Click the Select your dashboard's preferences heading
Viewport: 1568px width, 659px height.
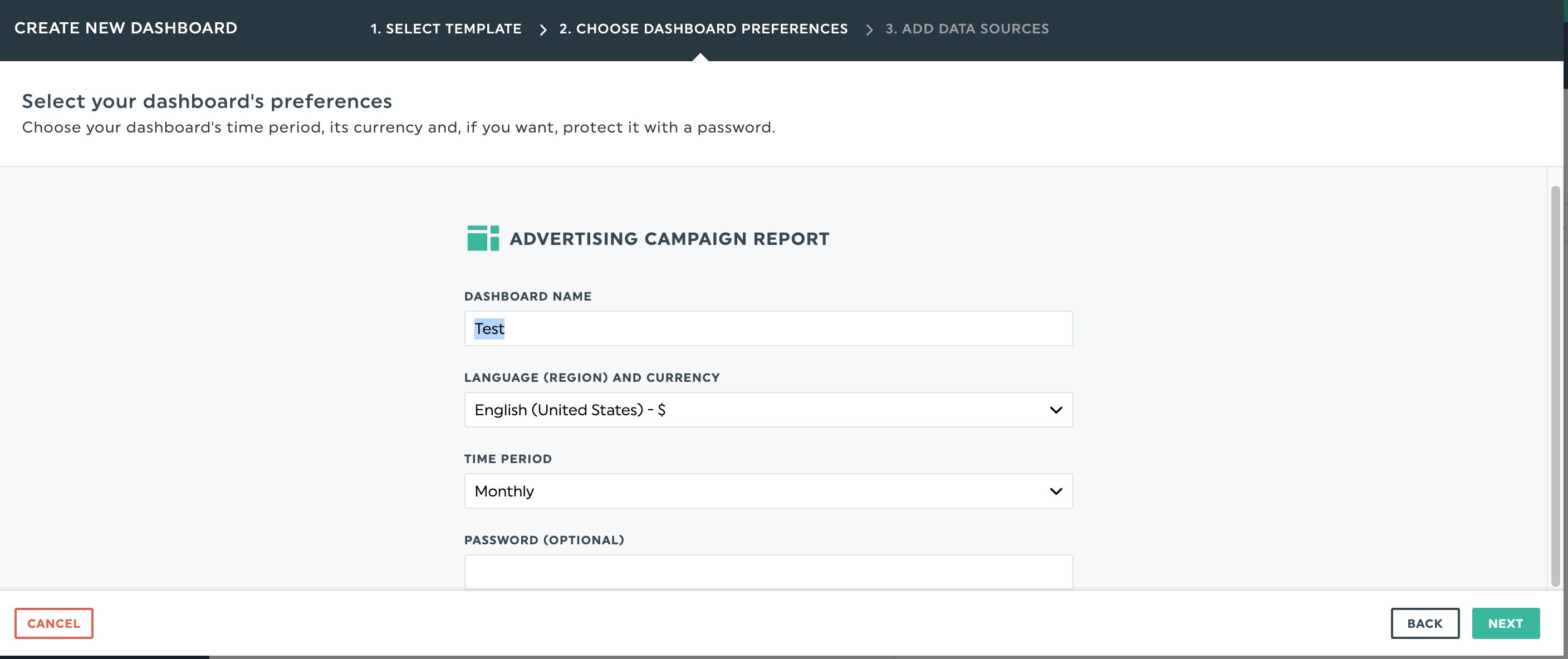click(x=207, y=101)
